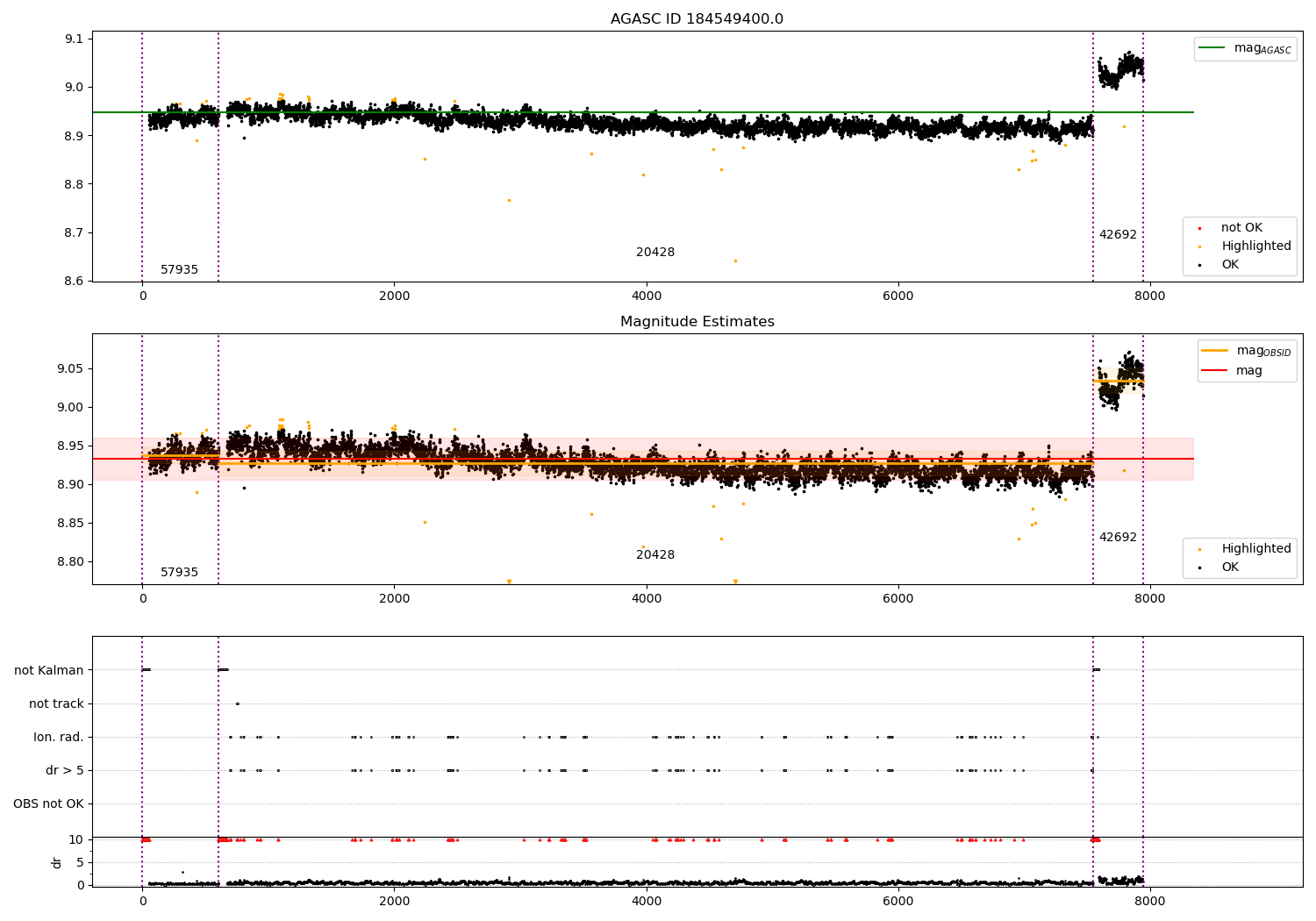Click the 8000 x-axis tick in the bottom plot
The height and width of the screenshot is (921, 1316).
tap(1150, 902)
